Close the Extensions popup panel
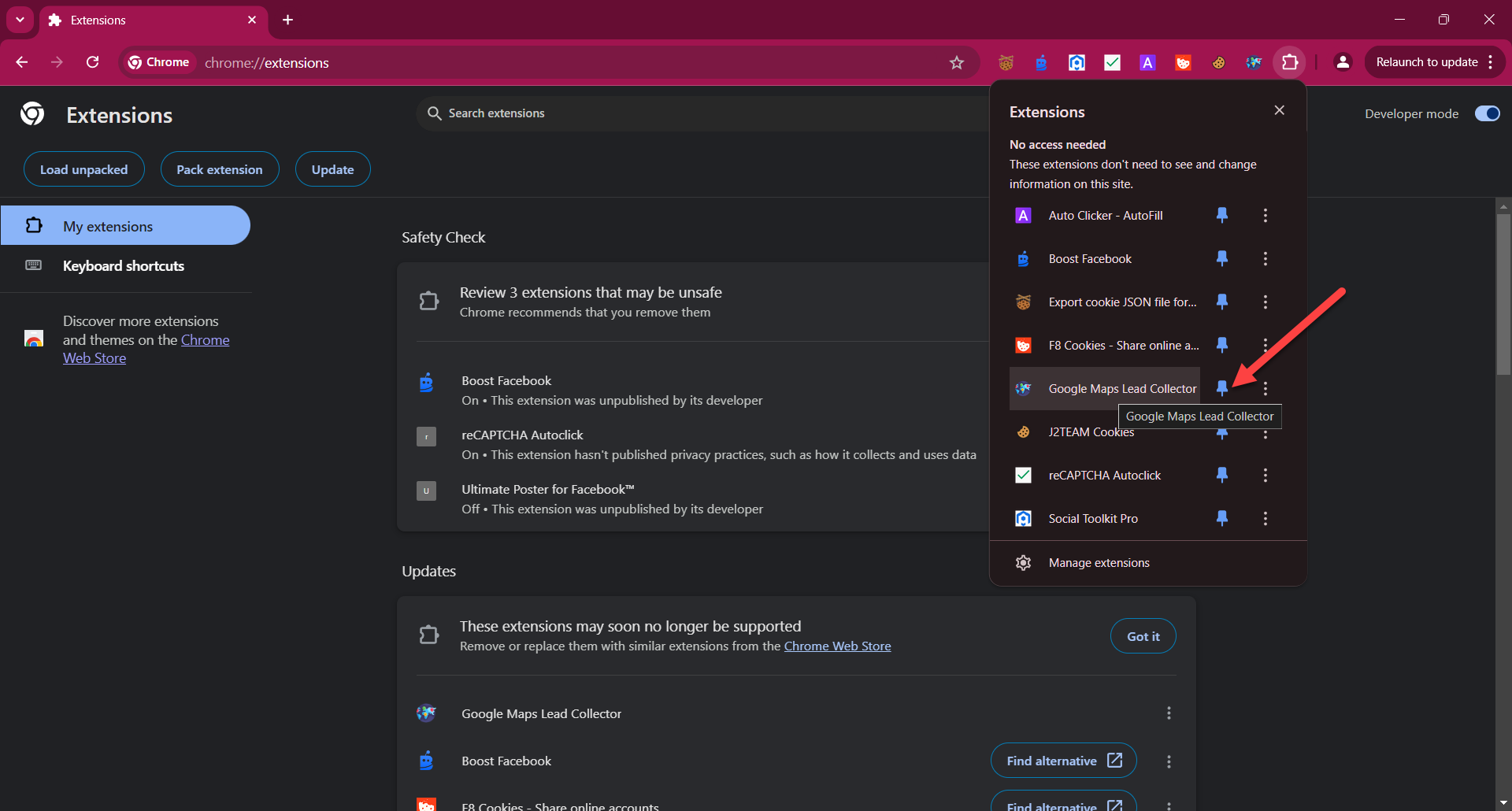This screenshot has width=1512, height=811. click(x=1279, y=110)
